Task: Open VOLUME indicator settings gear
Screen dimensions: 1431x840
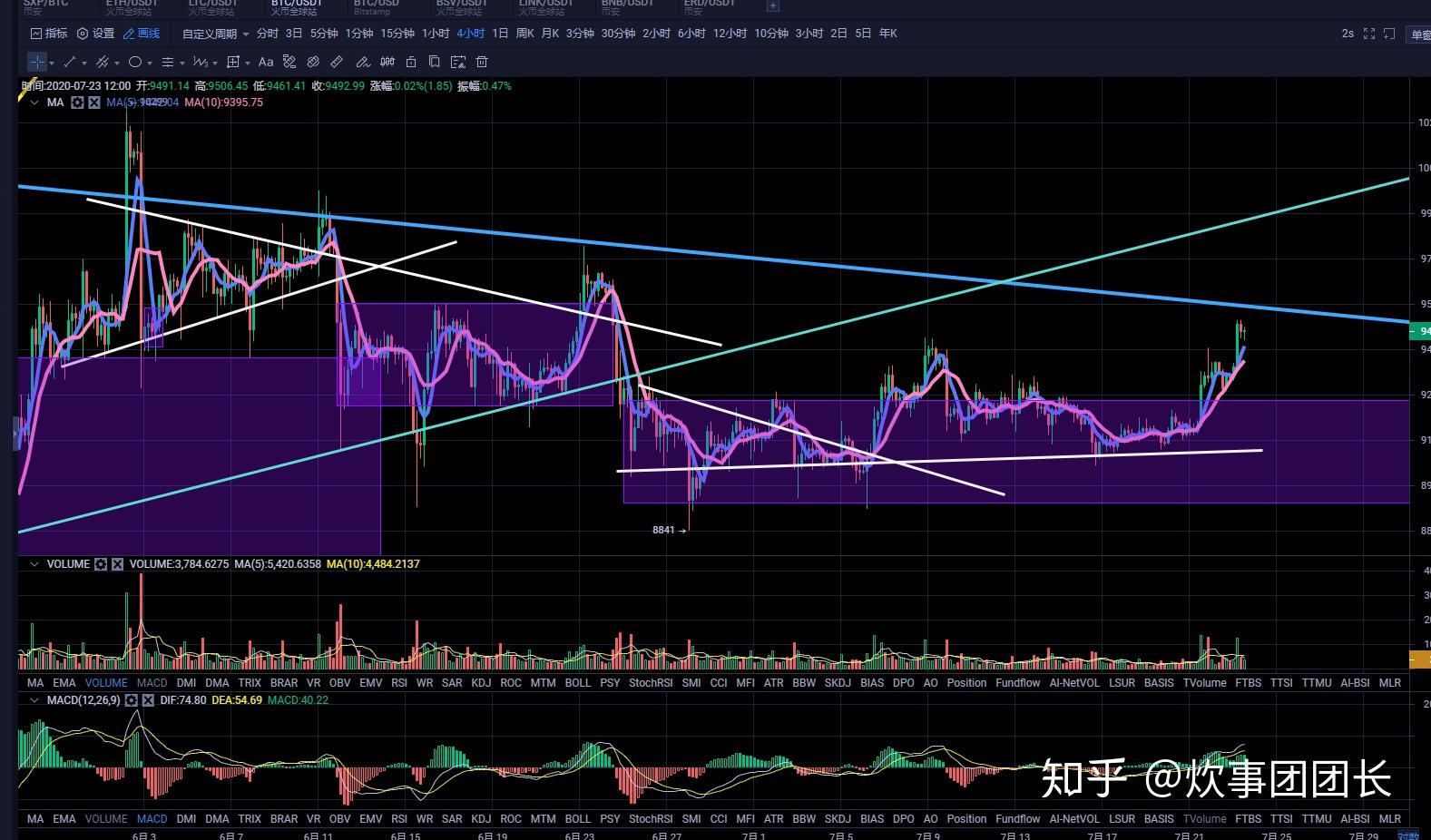Action: point(101,564)
